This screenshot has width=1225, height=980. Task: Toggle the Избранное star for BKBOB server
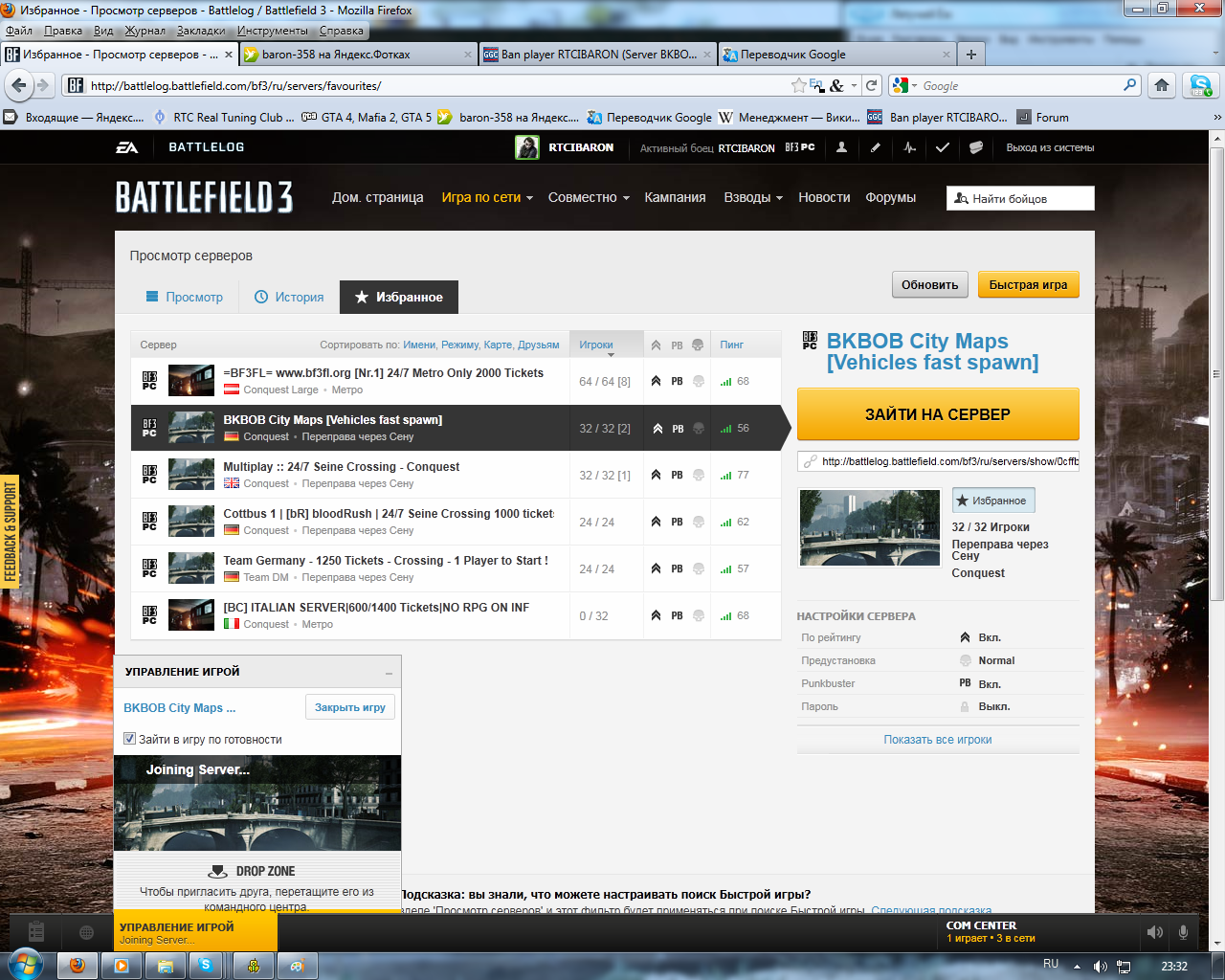(993, 501)
